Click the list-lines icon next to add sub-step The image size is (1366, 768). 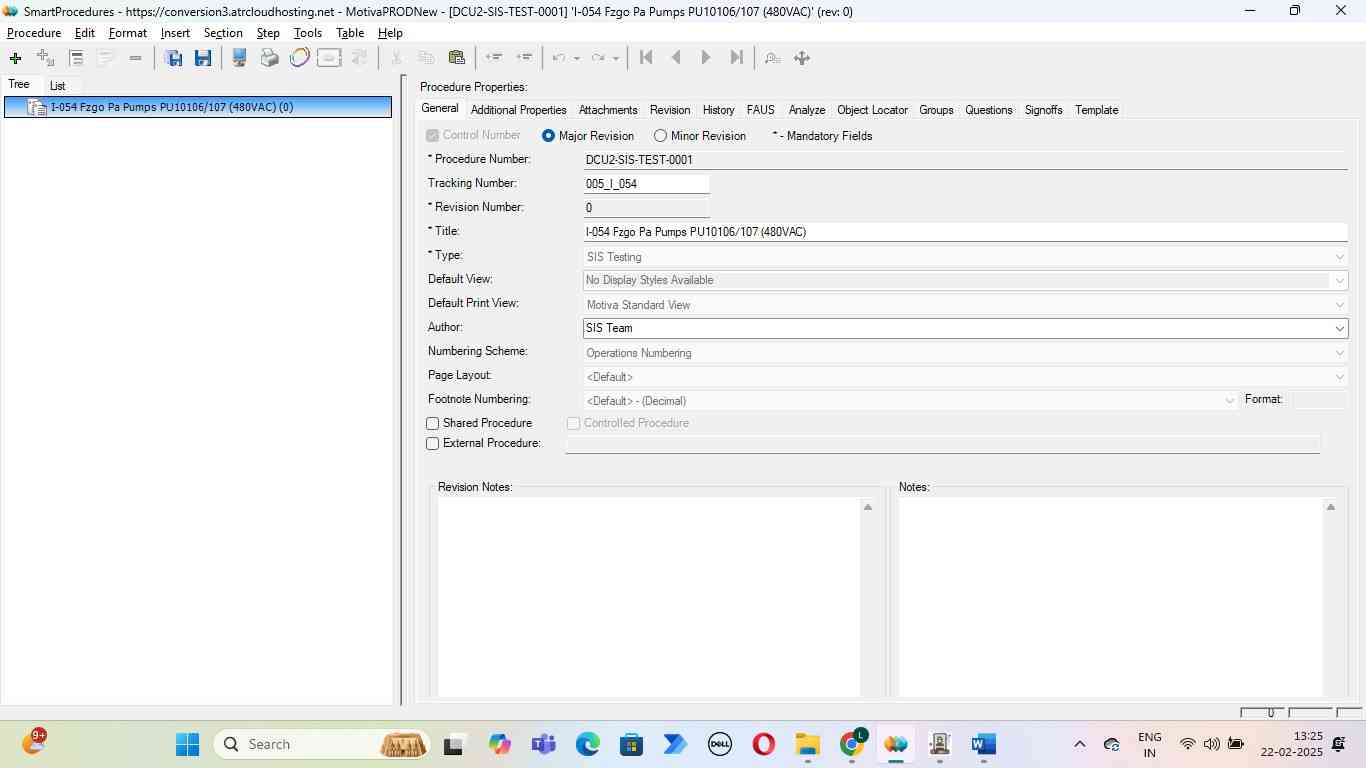tap(75, 58)
